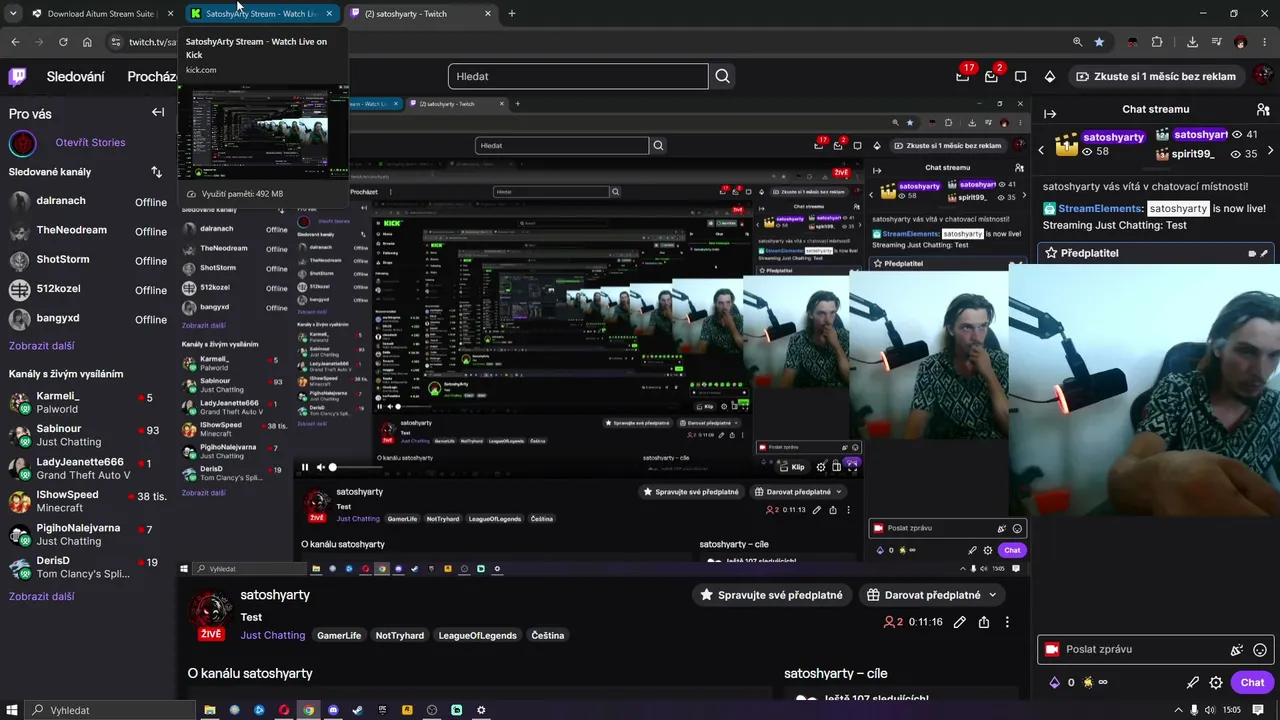Image resolution: width=1280 pixels, height=720 pixels.
Task: Open the Just Chatting category link
Action: click(272, 635)
